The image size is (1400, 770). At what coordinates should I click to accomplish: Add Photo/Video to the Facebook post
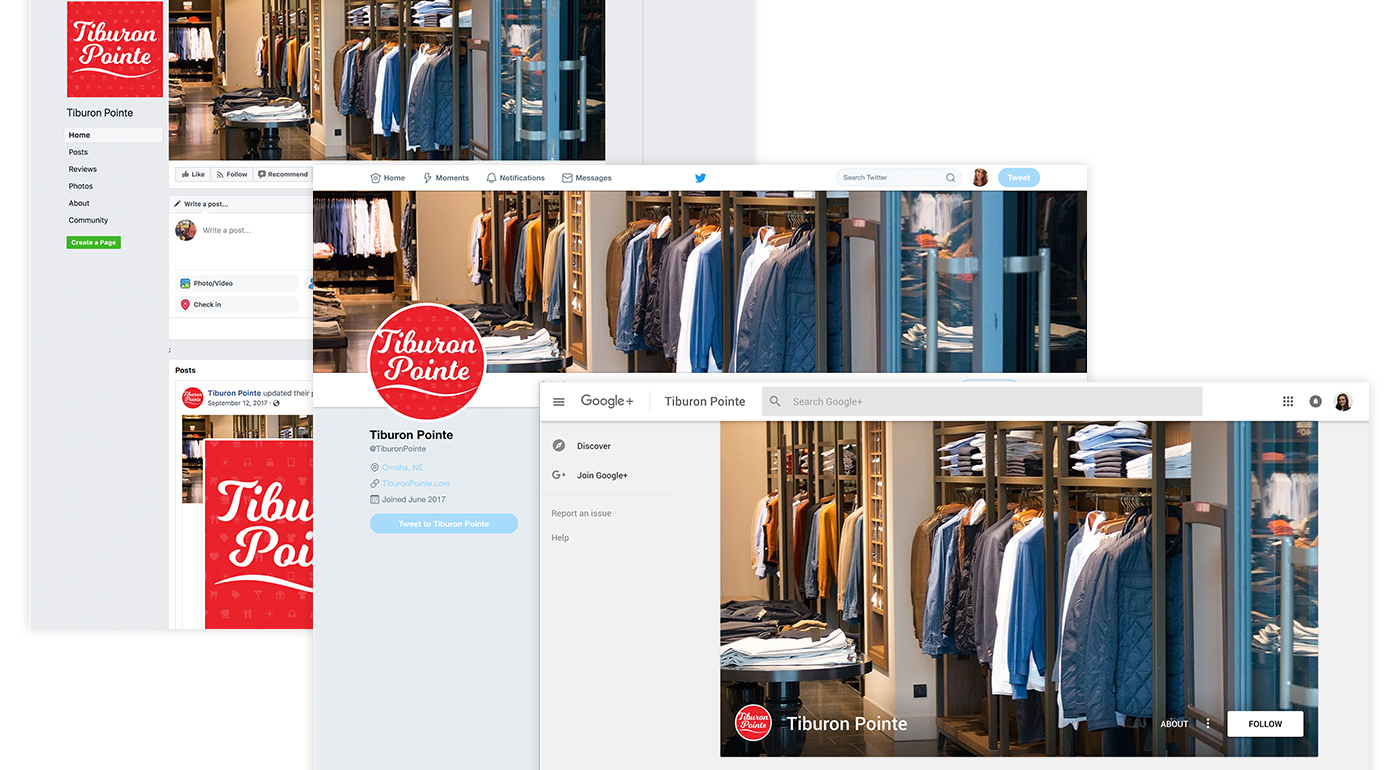(x=238, y=284)
